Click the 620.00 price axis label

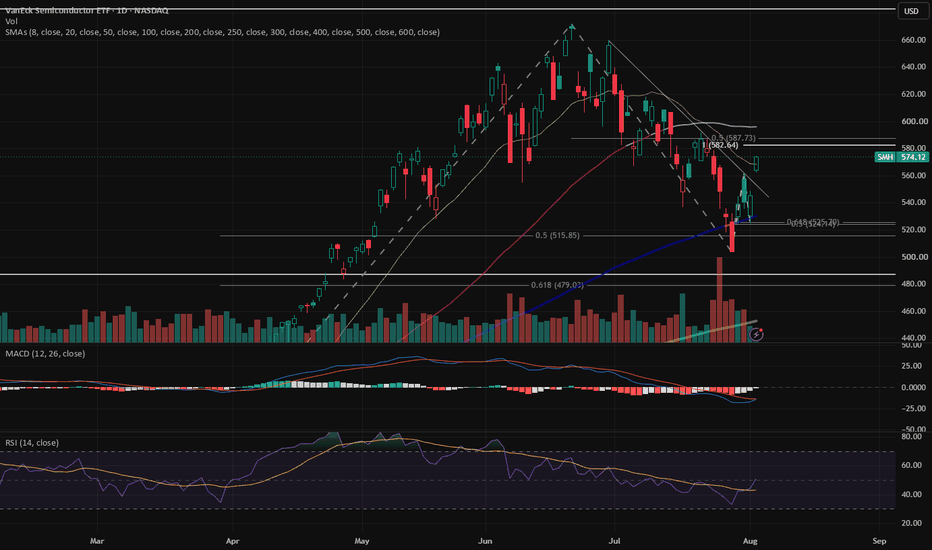pyautogui.click(x=914, y=94)
